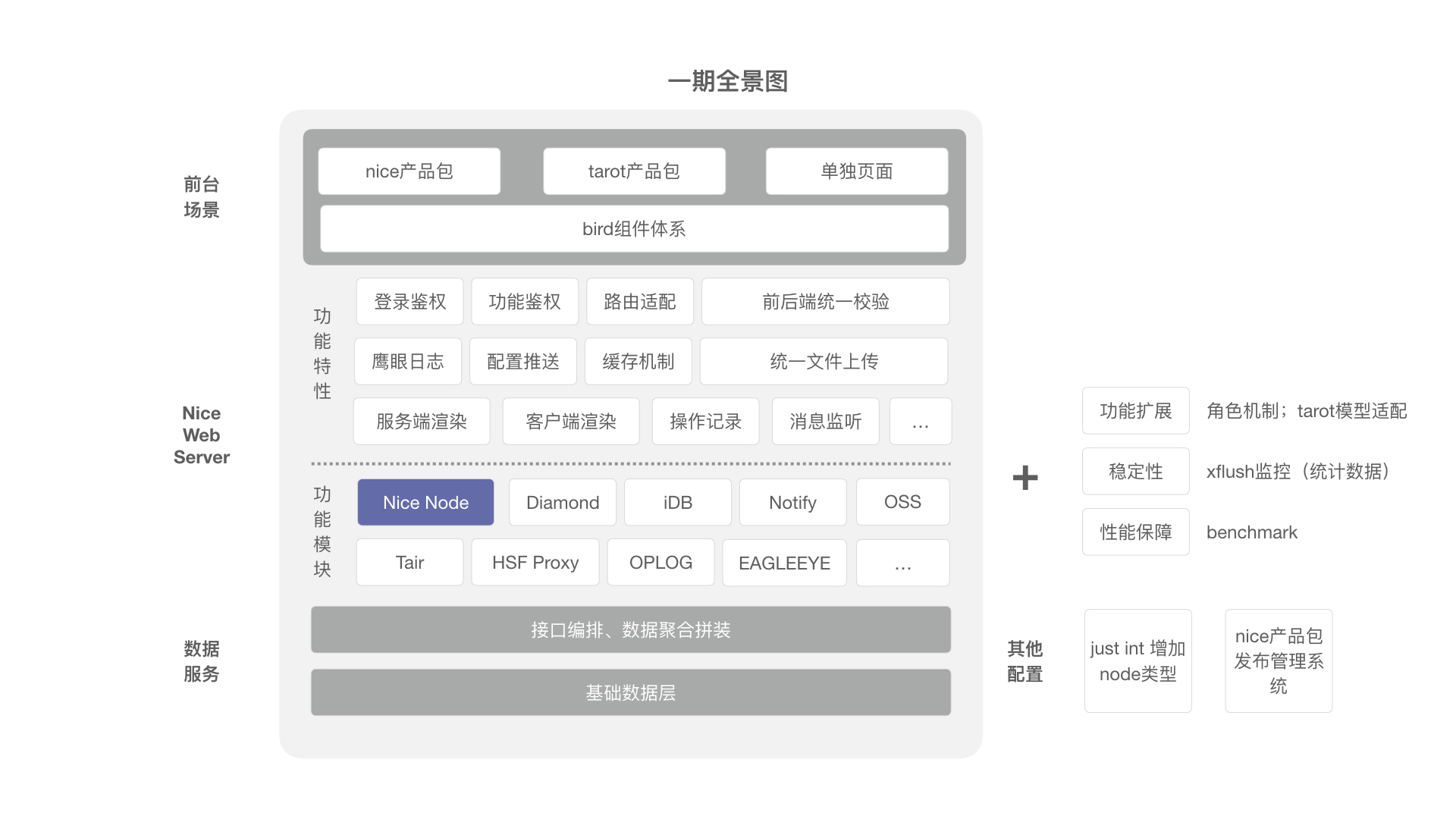Click the 登录鉴权 feature box
Viewport: 1456px width, 819px height.
[x=409, y=302]
